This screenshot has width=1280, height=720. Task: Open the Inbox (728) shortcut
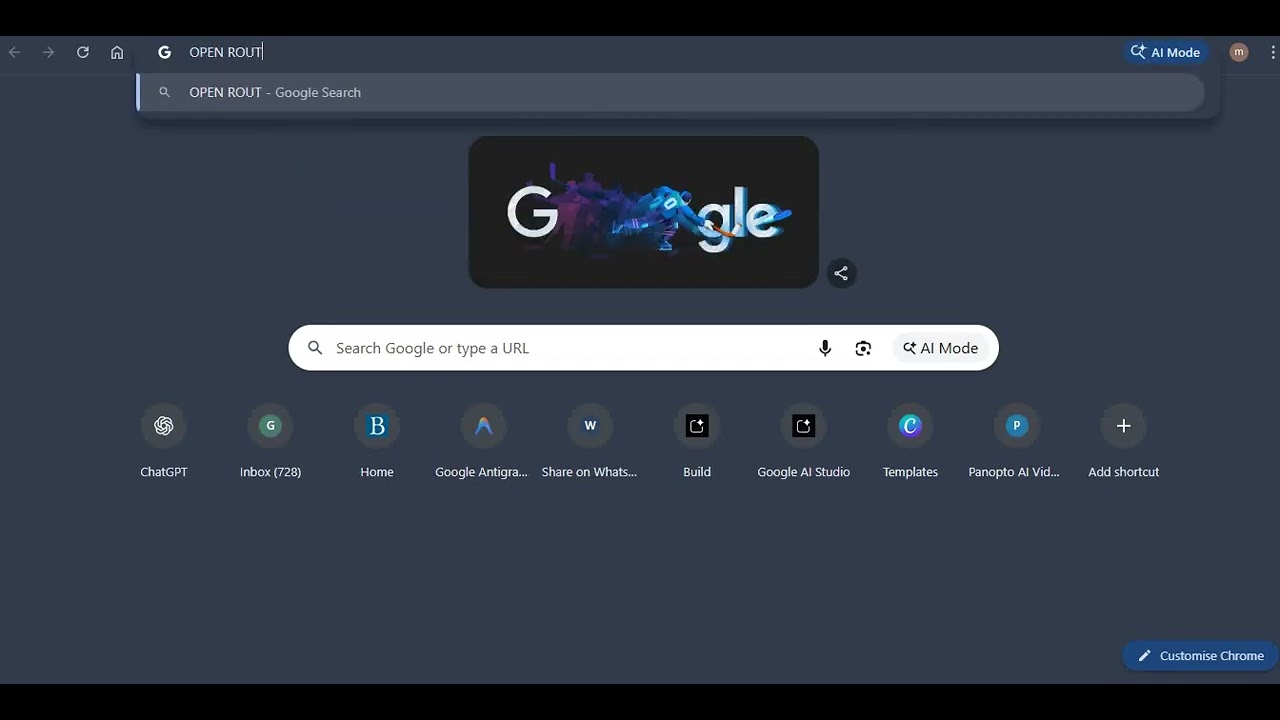tap(270, 441)
